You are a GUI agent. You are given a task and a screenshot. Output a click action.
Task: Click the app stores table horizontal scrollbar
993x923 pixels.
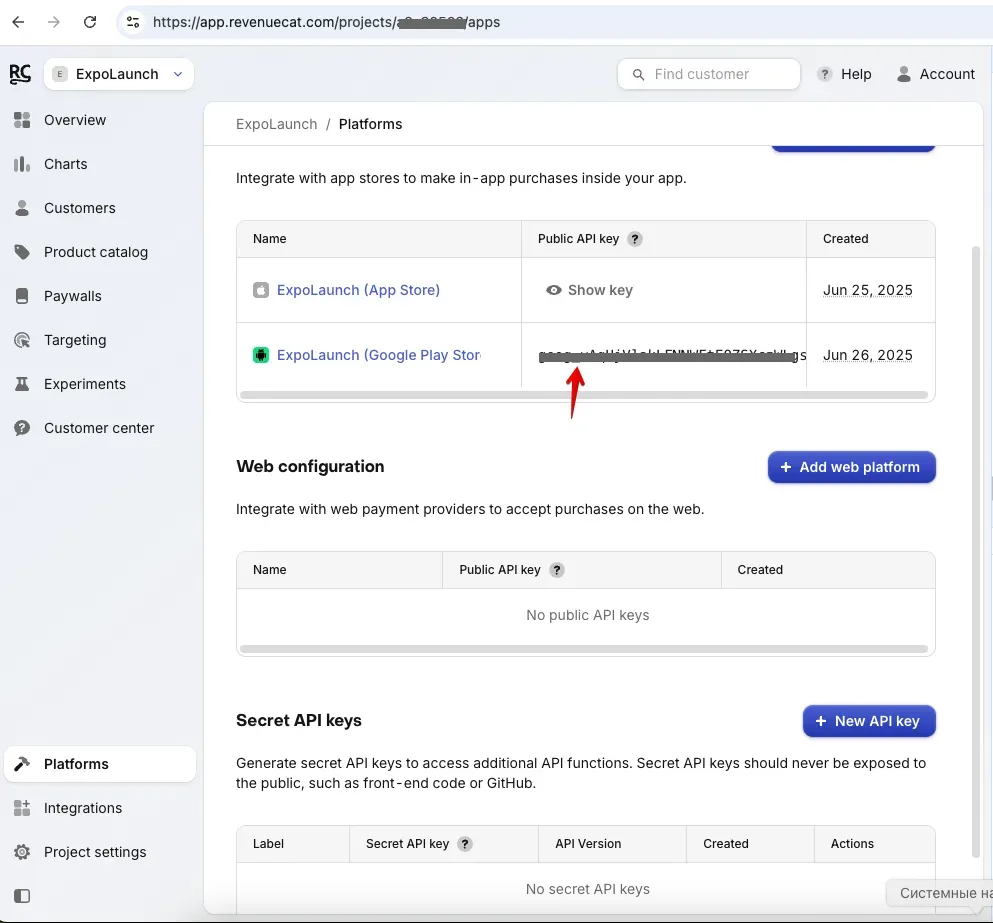click(584, 395)
